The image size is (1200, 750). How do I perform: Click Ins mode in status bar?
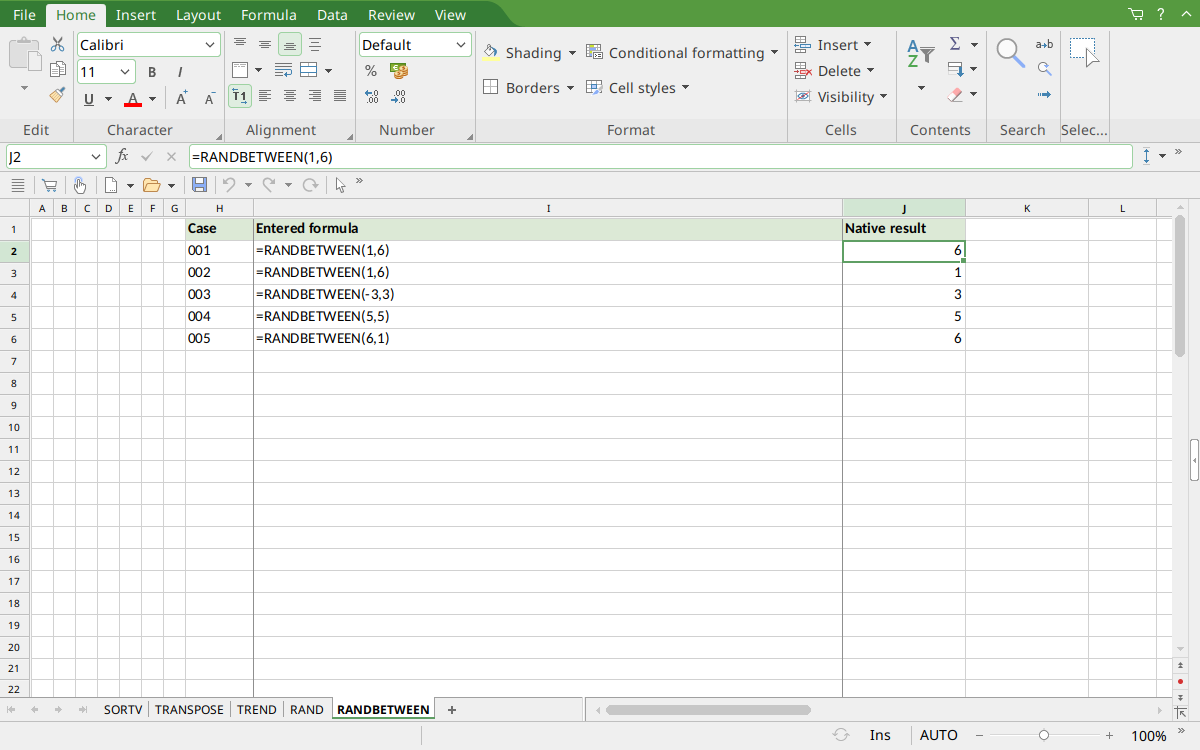click(880, 735)
